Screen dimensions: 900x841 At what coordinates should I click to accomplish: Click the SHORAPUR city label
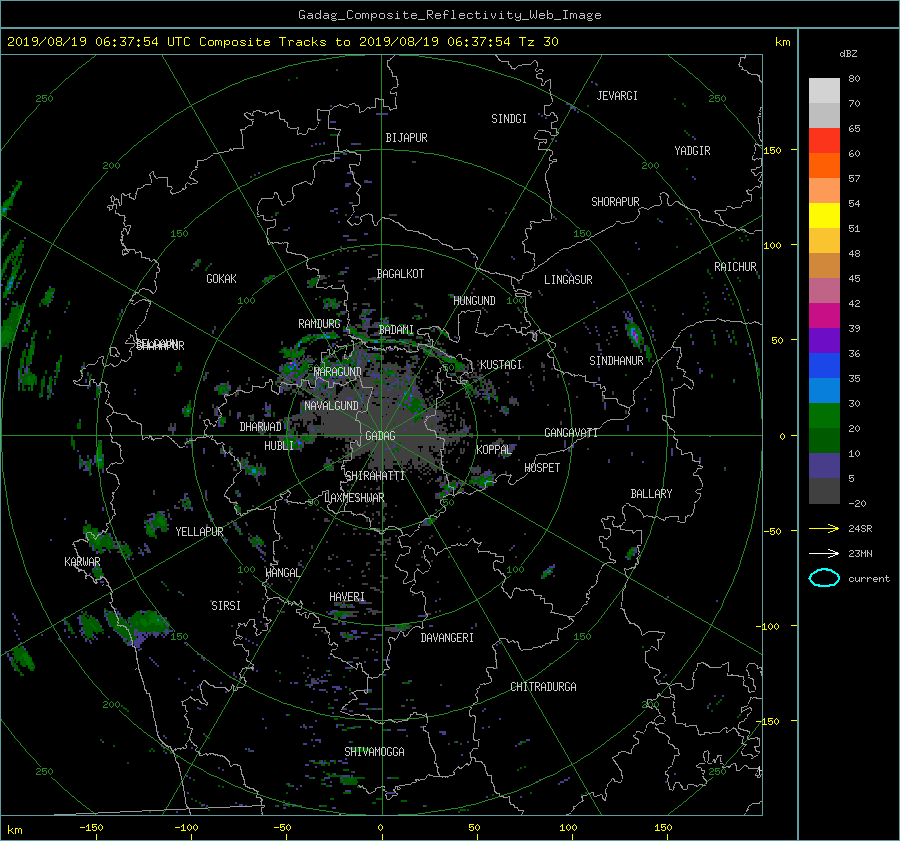tap(615, 202)
